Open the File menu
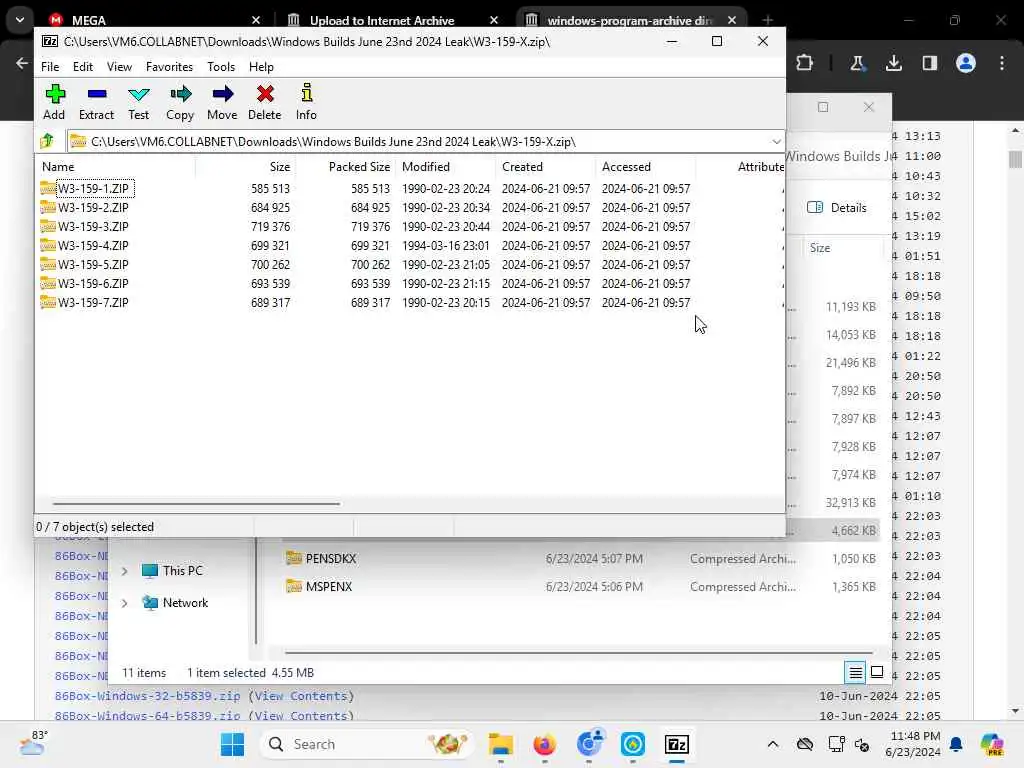This screenshot has width=1024, height=768. click(50, 67)
